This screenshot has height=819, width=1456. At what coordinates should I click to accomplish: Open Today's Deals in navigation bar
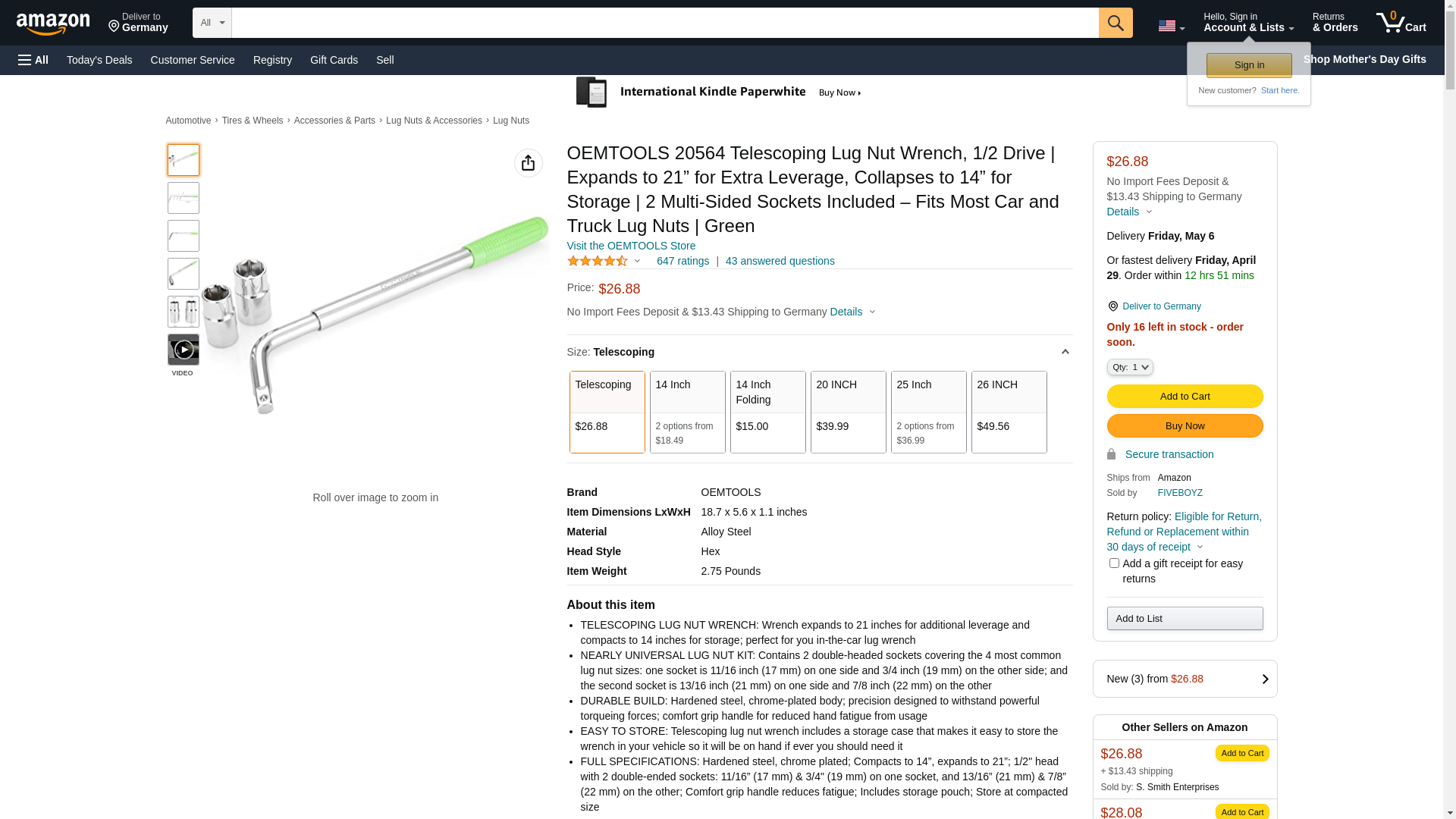99,60
